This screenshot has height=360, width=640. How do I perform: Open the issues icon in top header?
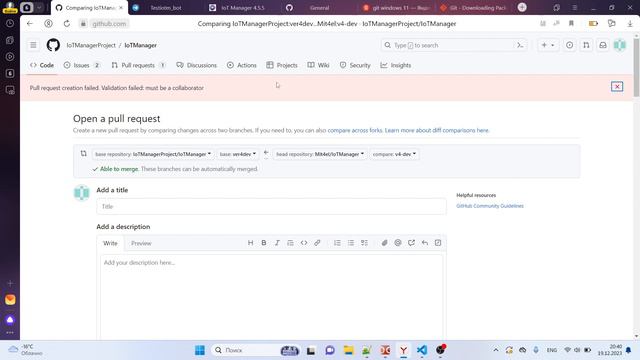click(x=569, y=45)
